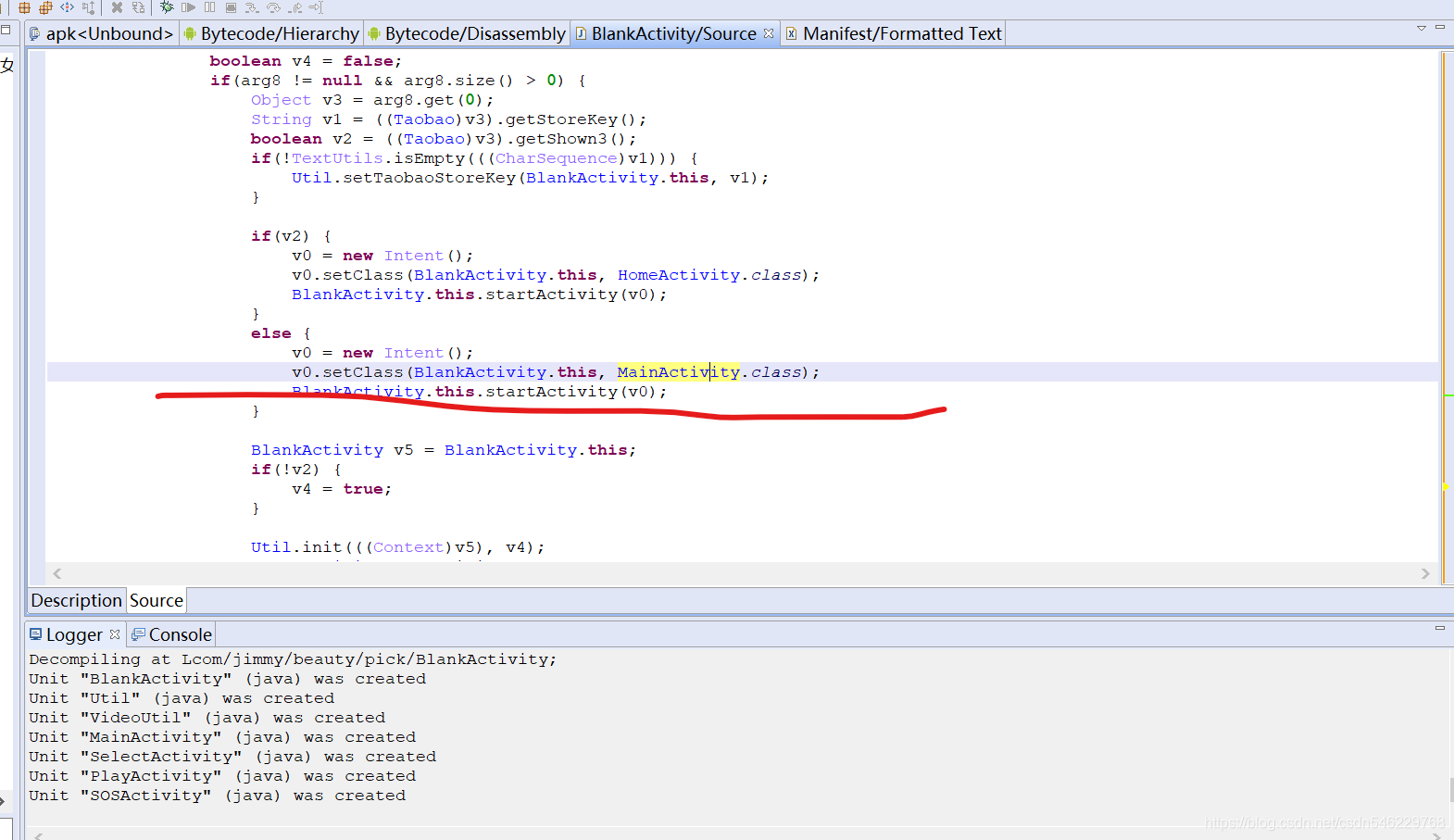Screen dimensions: 1454x840
Task: Click the horizontal scrollbar left arrow
Action: tap(57, 574)
